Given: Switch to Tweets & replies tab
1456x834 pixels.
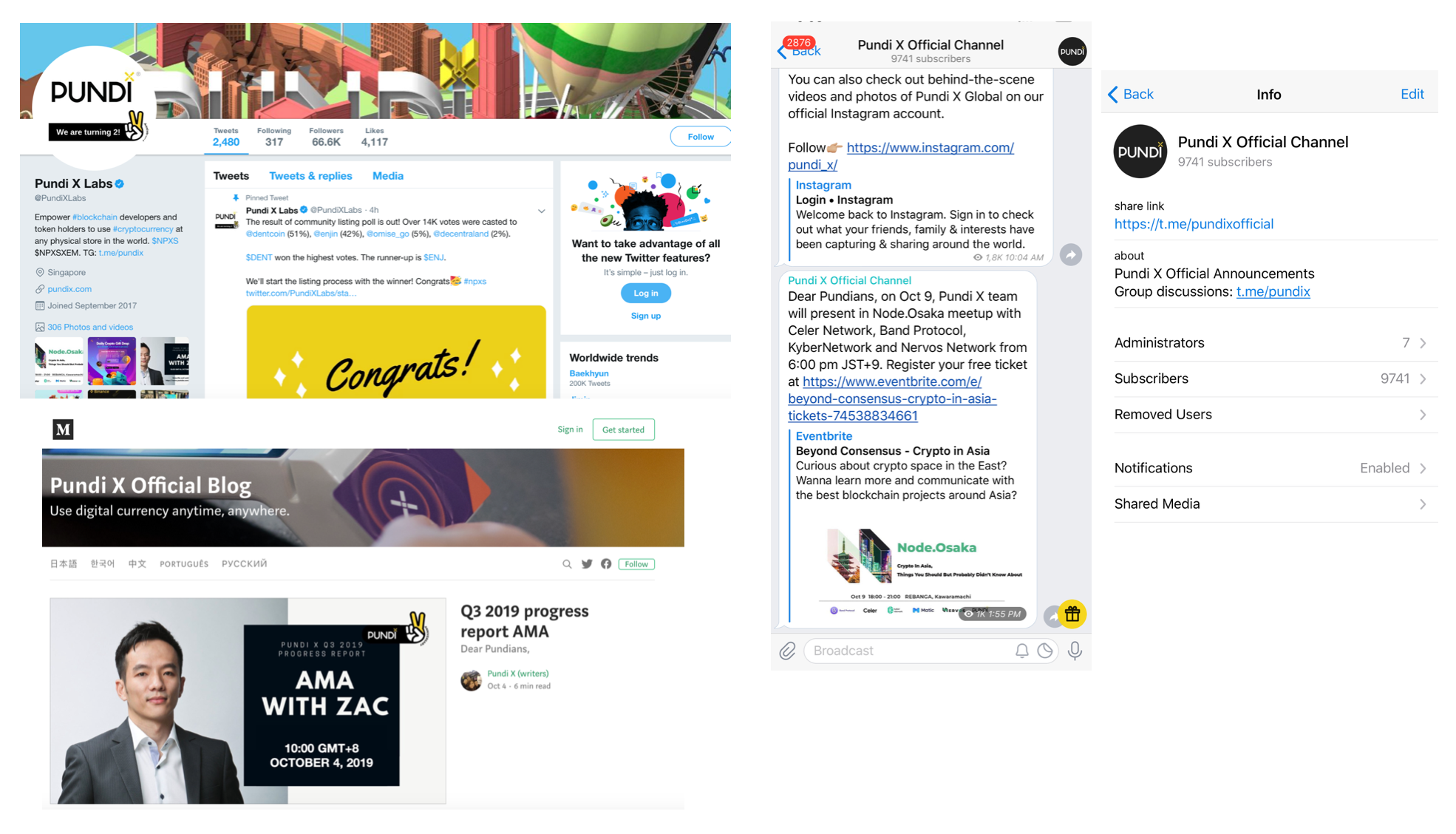Looking at the screenshot, I should tap(310, 176).
